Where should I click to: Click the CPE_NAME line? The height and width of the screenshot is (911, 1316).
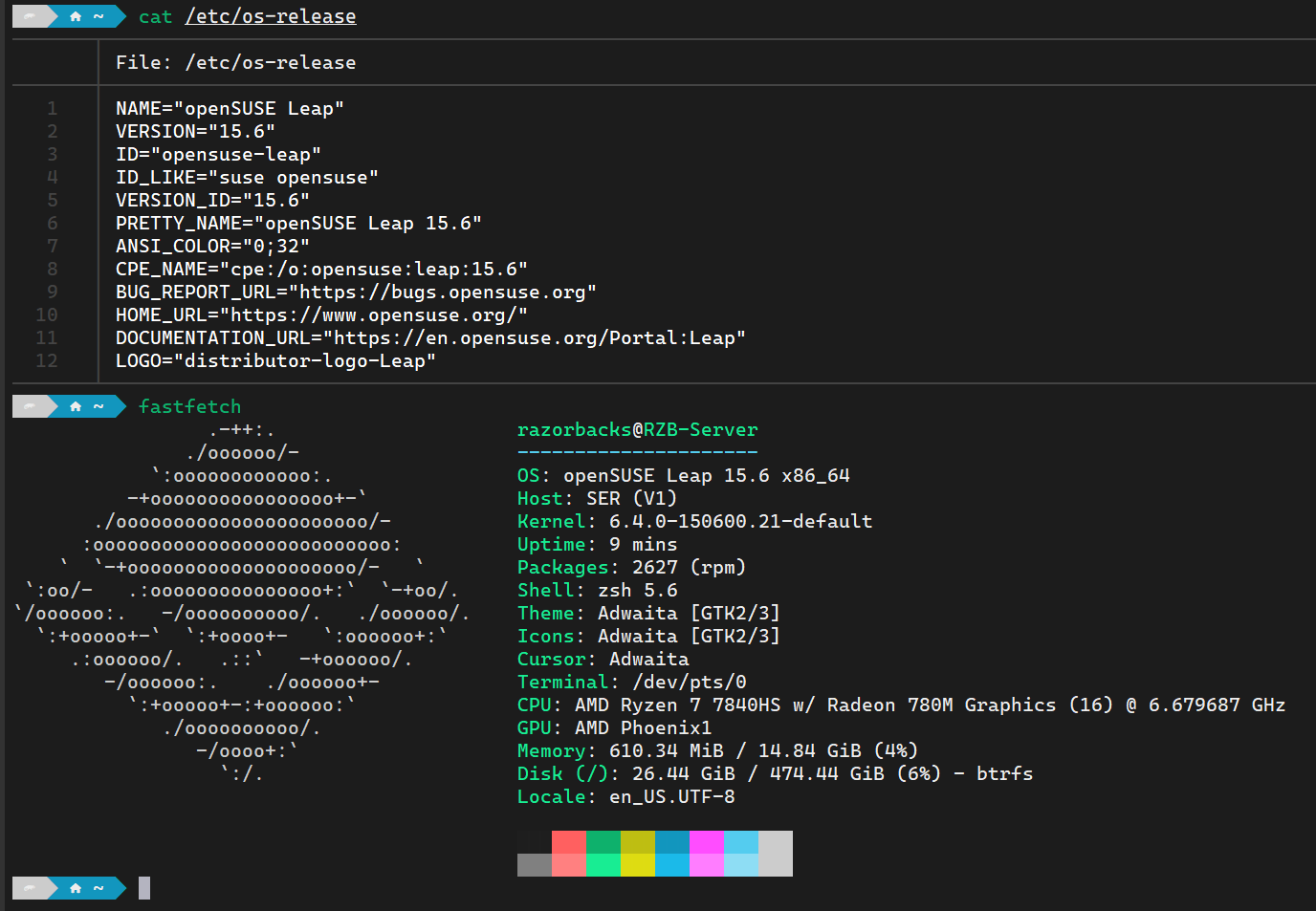coord(322,269)
